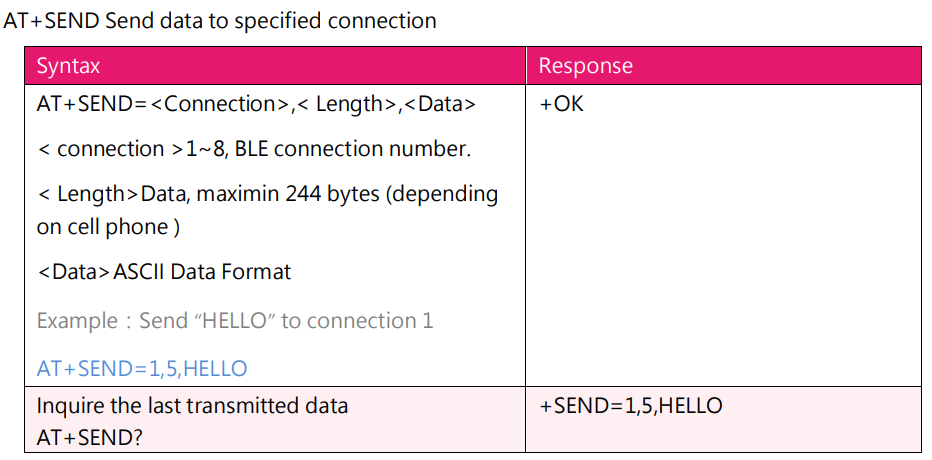The width and height of the screenshot is (932, 460).
Task: Click the 'AT+SEND Send data' heading
Action: coord(219,20)
